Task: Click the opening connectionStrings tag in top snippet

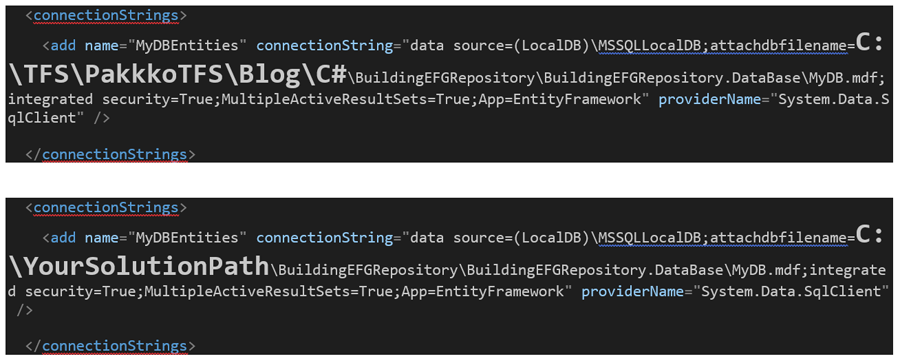Action: [106, 15]
